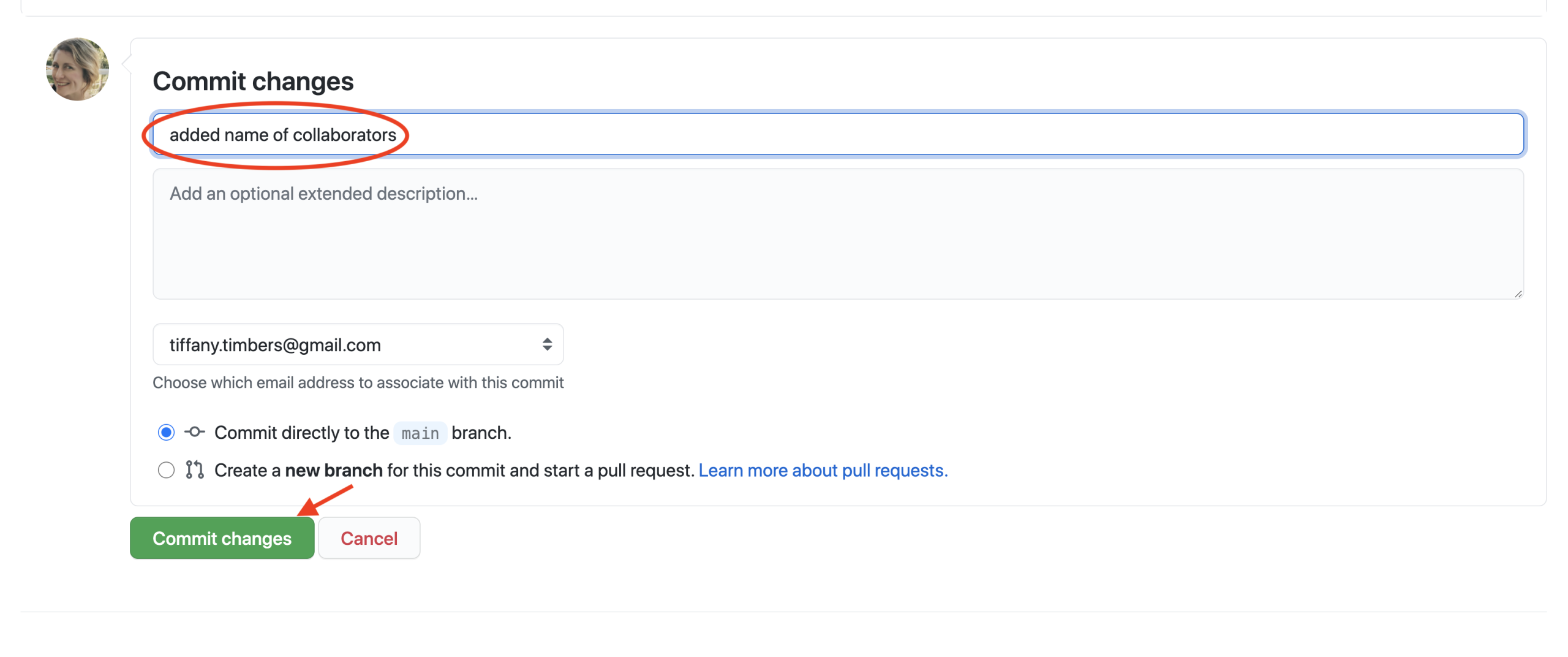Viewport: 1568px width, 657px height.
Task: Click the "Commit directly to the" option label
Action: point(301,433)
